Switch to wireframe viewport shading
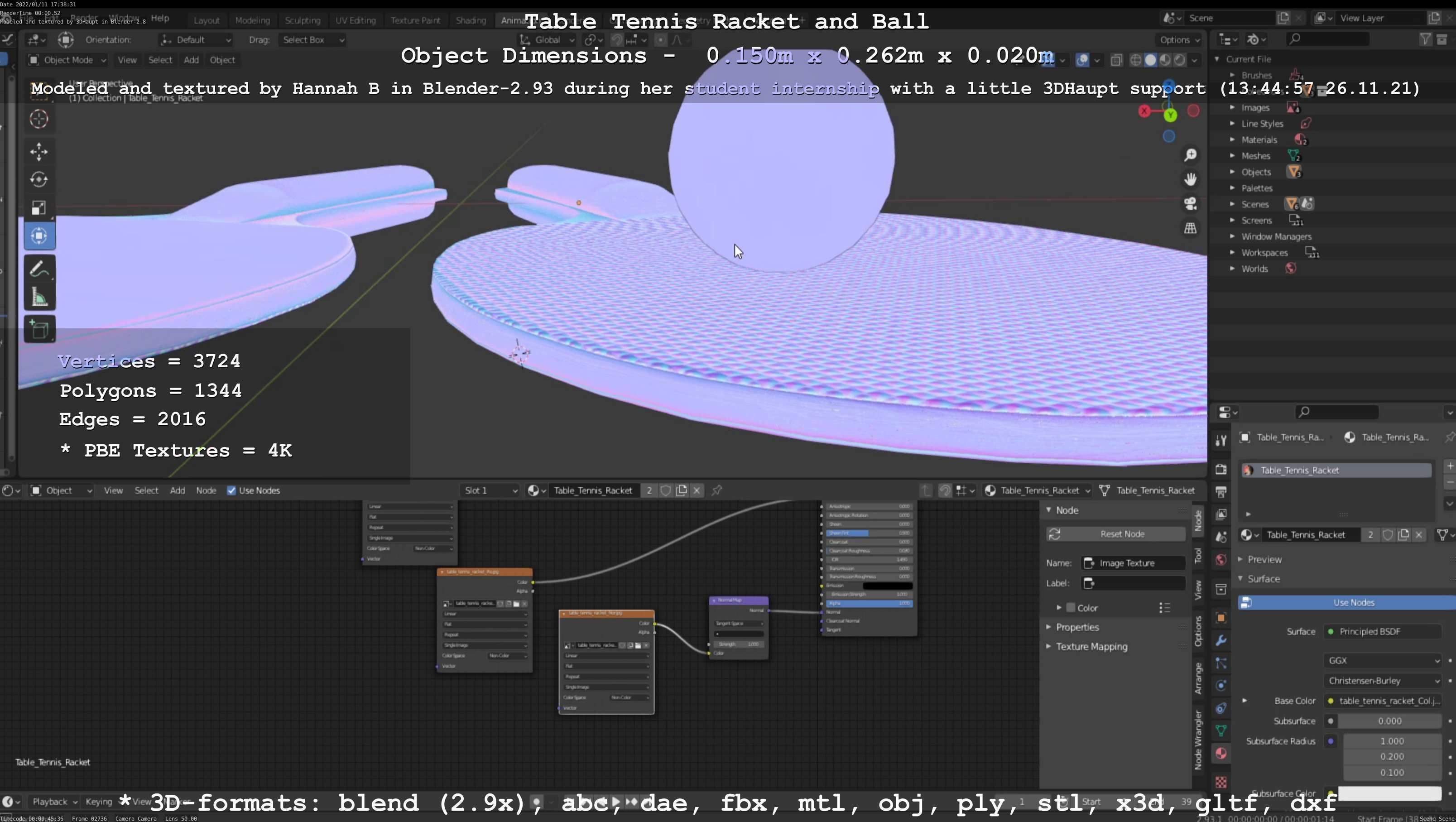Image resolution: width=1456 pixels, height=822 pixels. pos(1135,60)
